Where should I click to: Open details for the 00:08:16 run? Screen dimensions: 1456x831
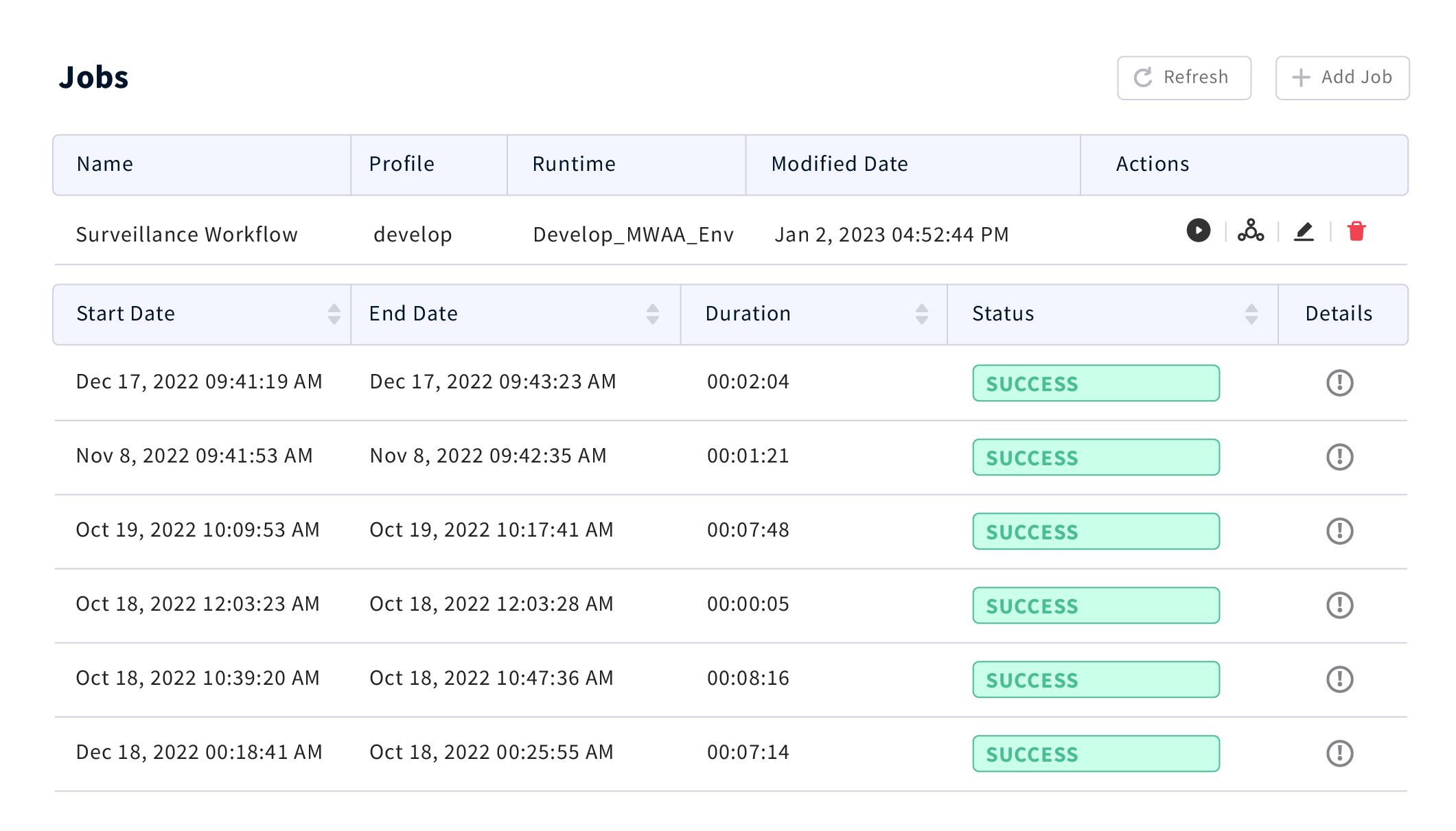pos(1339,679)
